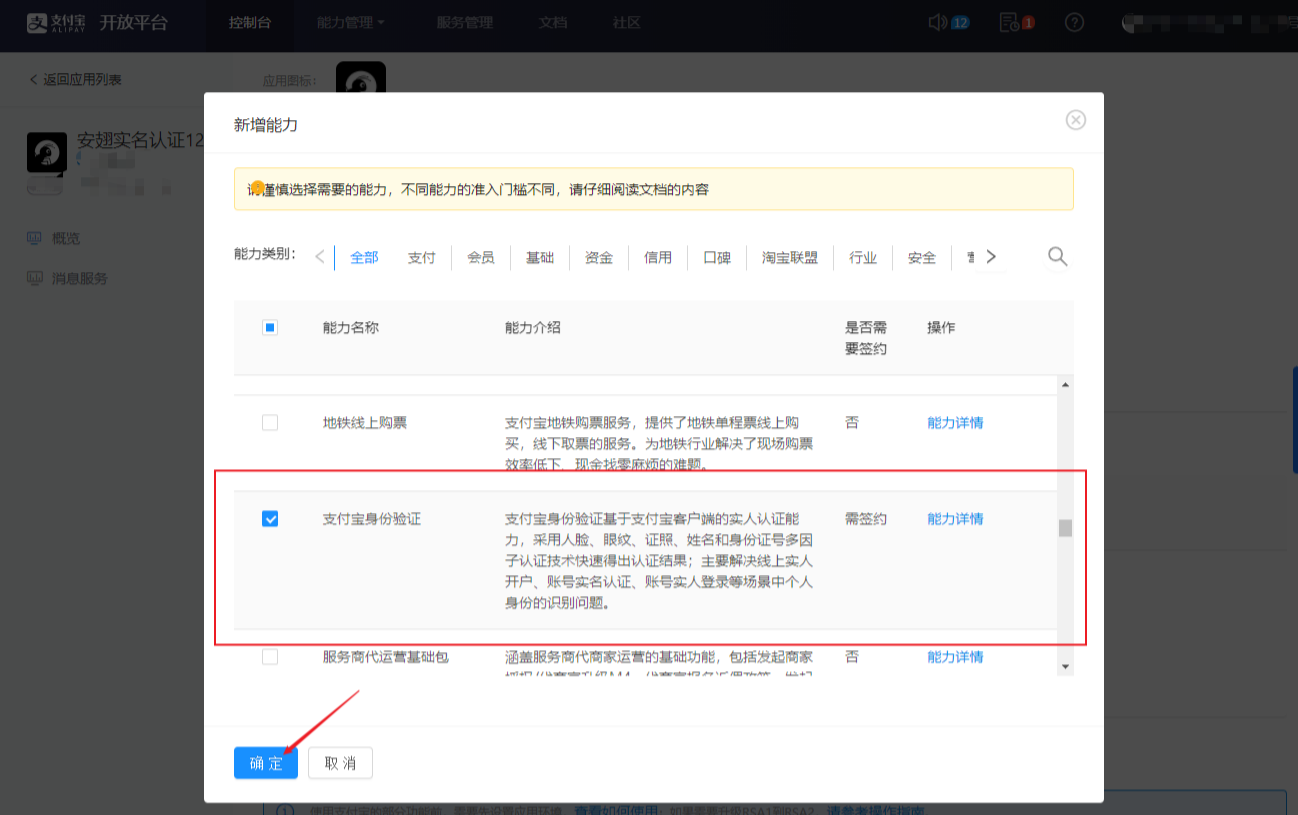Show previous capability categories with left chevron
The width and height of the screenshot is (1298, 815).
[320, 257]
